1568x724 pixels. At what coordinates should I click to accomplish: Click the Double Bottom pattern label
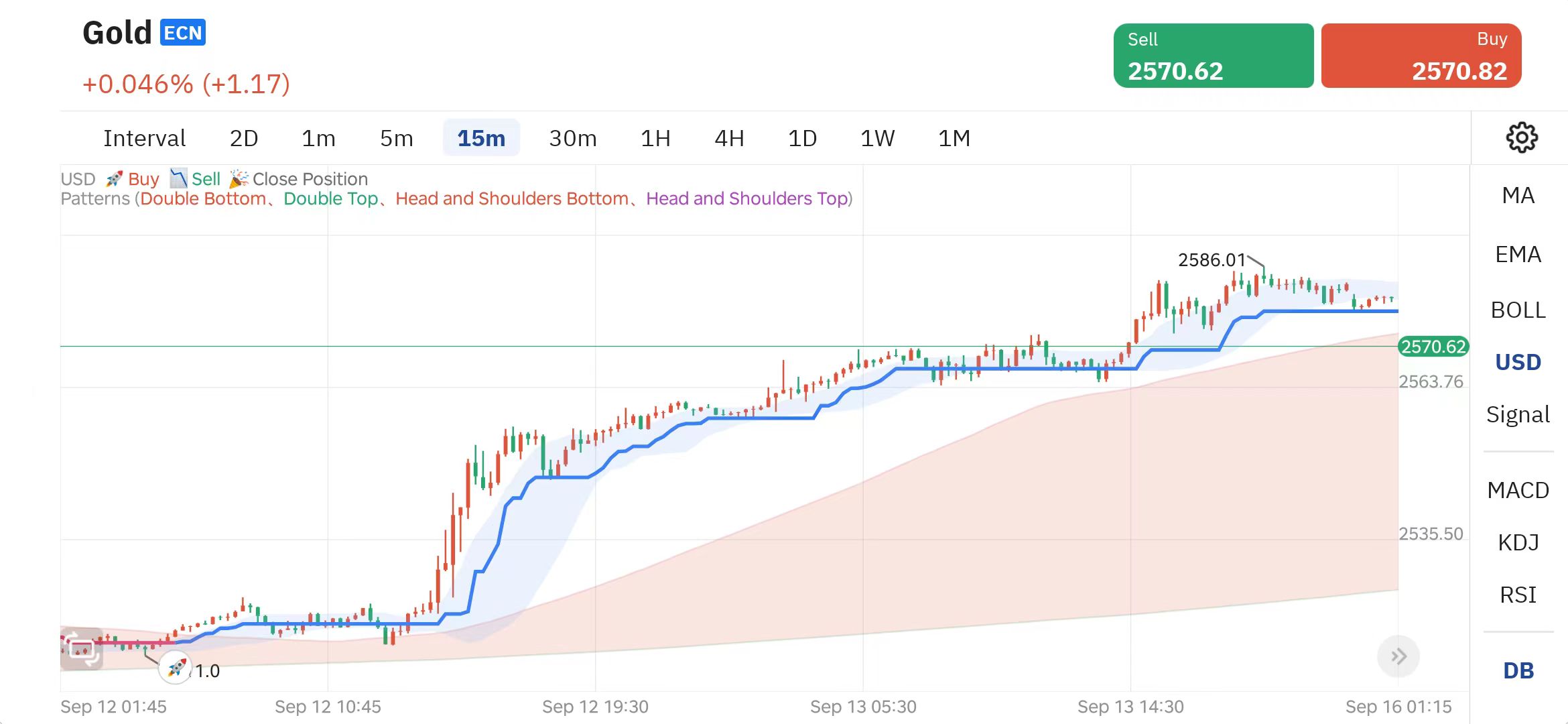pyautogui.click(x=202, y=198)
